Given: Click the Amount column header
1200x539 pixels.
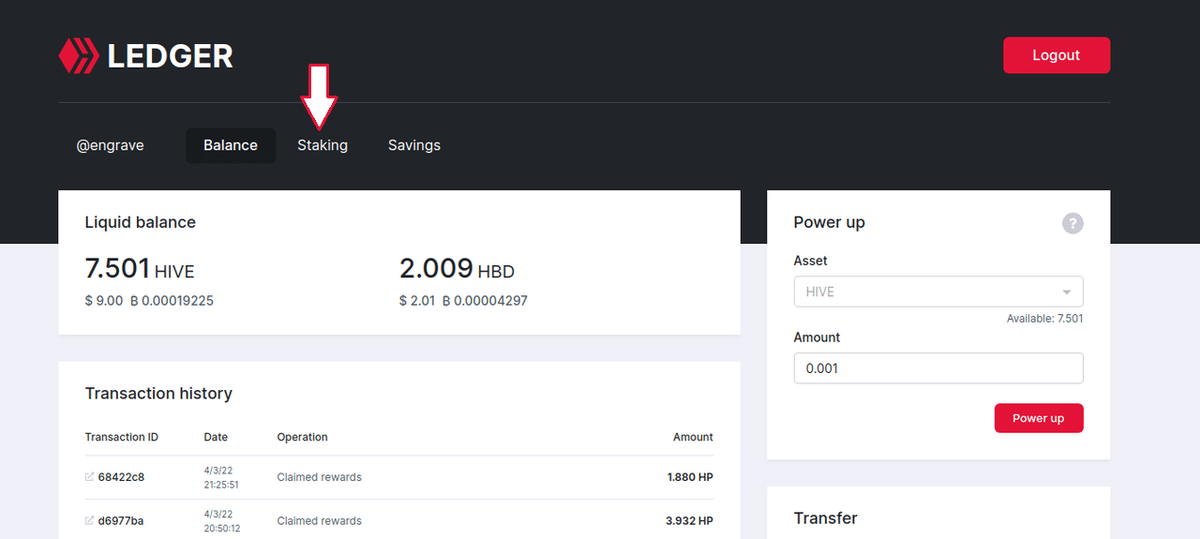Looking at the screenshot, I should 693,437.
